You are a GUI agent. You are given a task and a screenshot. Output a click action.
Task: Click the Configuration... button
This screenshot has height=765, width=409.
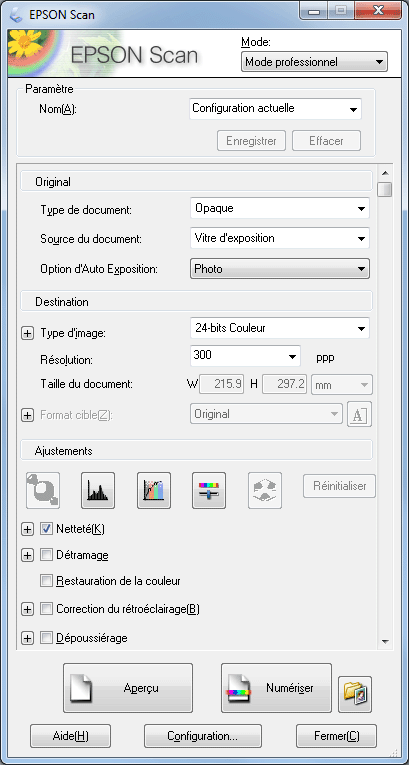coord(203,736)
